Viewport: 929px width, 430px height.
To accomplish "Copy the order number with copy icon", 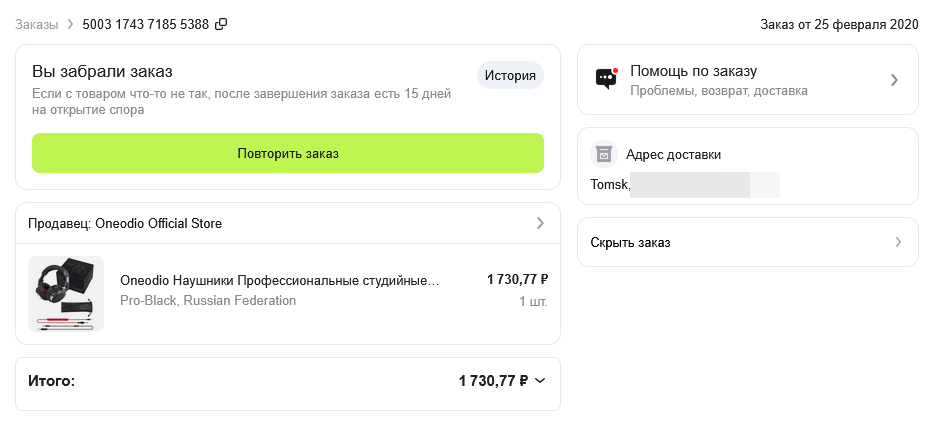I will click(221, 24).
